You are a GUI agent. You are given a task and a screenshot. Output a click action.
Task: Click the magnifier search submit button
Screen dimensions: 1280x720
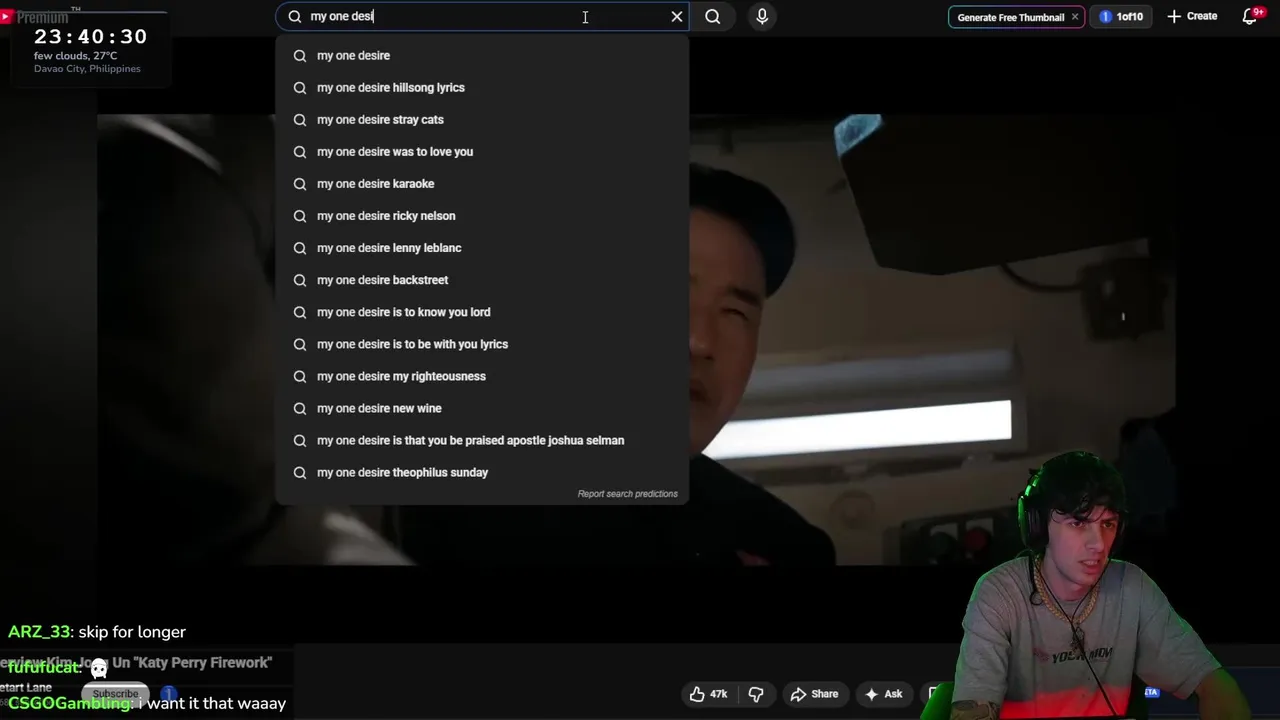(x=713, y=16)
